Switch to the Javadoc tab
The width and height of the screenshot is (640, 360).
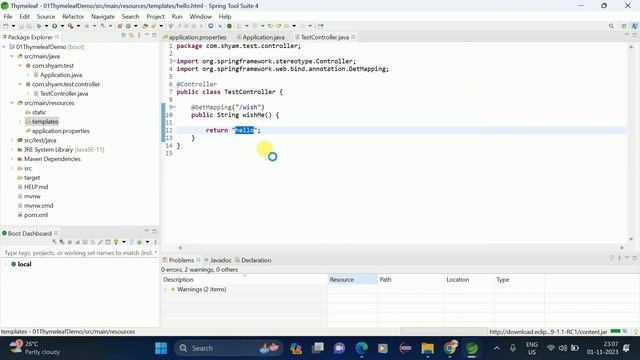click(218, 260)
